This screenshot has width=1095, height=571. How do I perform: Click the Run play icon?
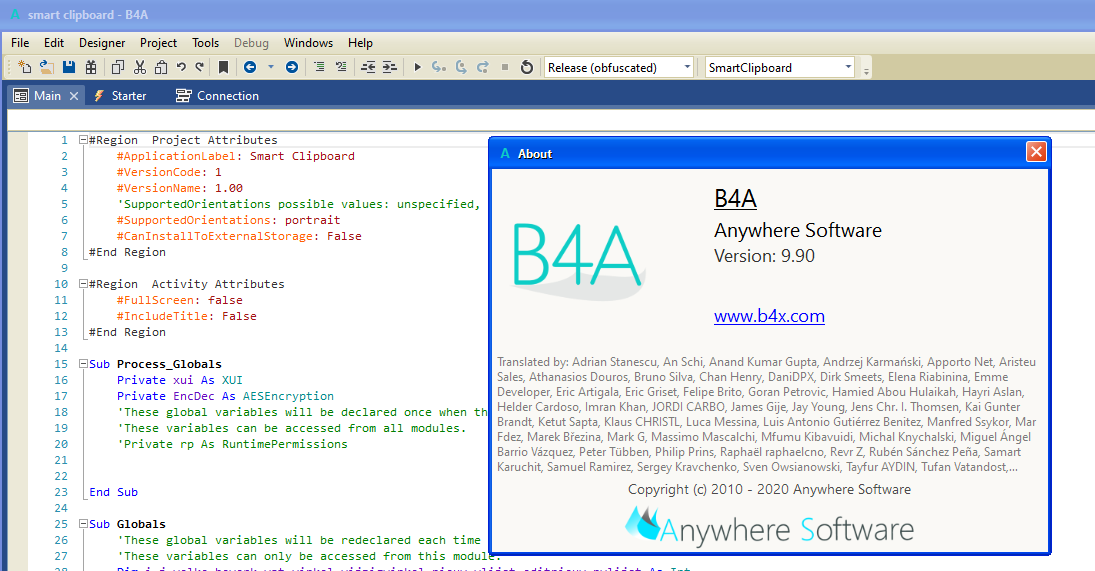[418, 67]
